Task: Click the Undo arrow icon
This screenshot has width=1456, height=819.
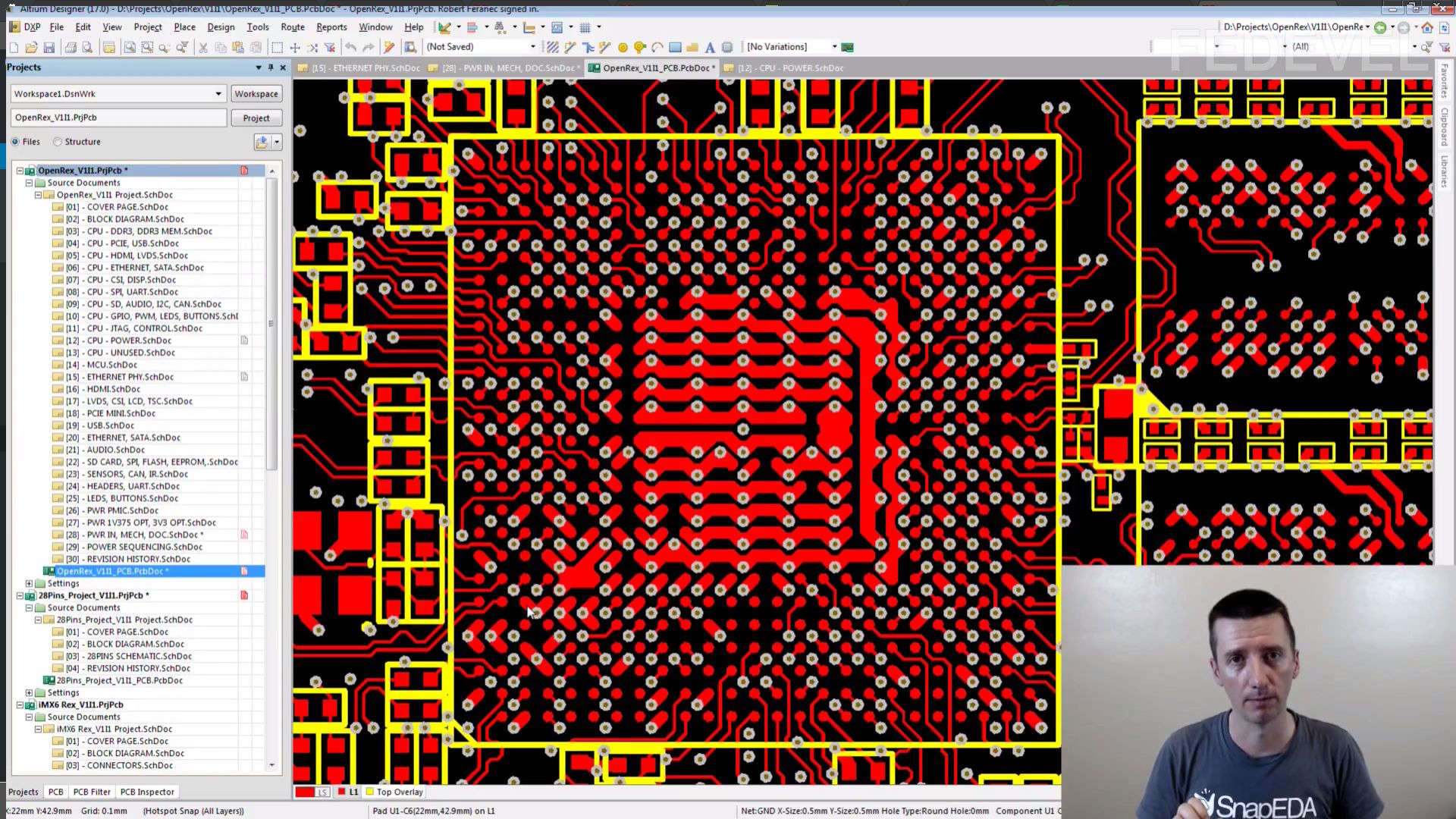Action: click(350, 48)
